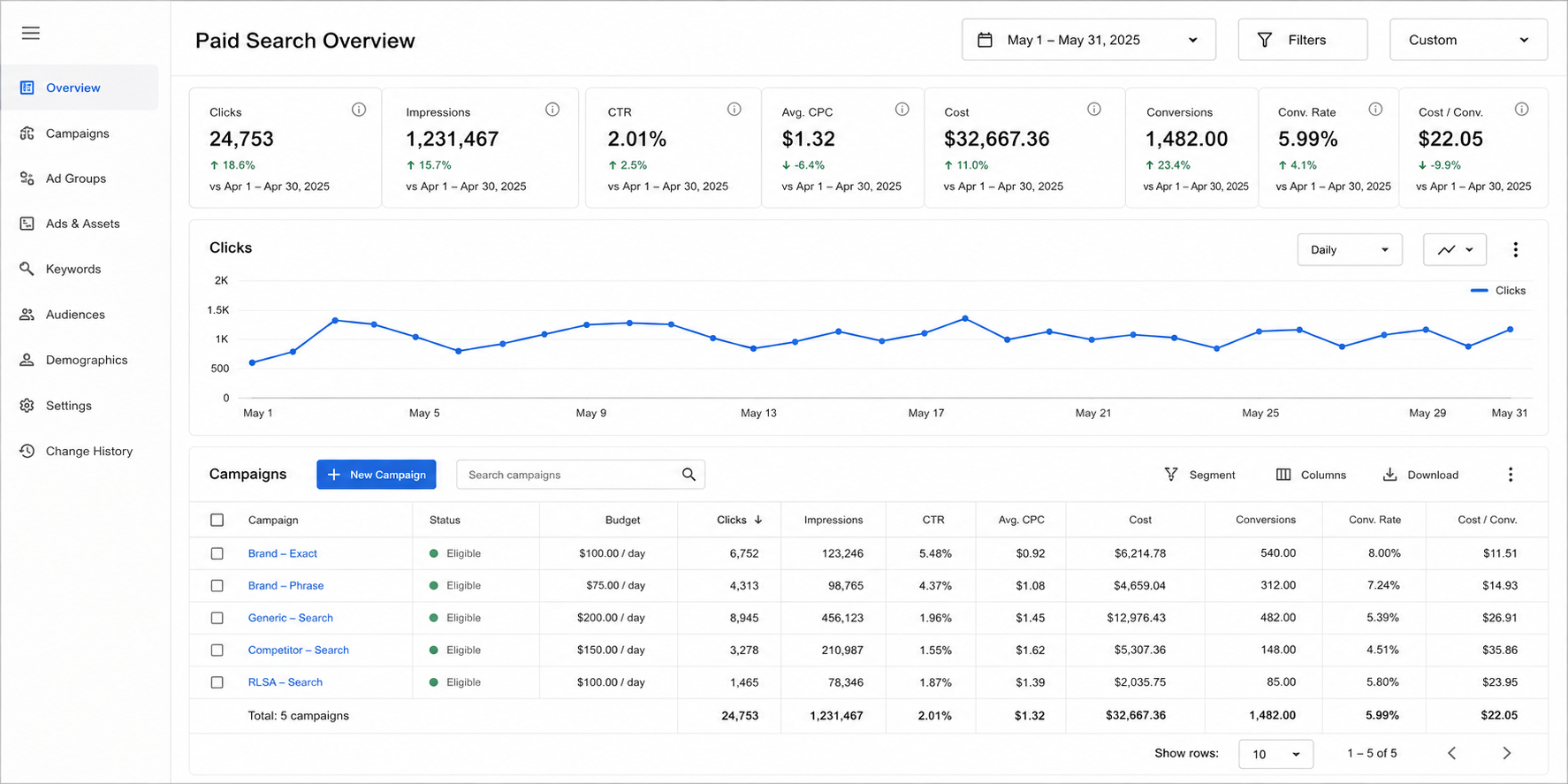Click info icon on CTR card
Image resolution: width=1568 pixels, height=784 pixels.
735,110
